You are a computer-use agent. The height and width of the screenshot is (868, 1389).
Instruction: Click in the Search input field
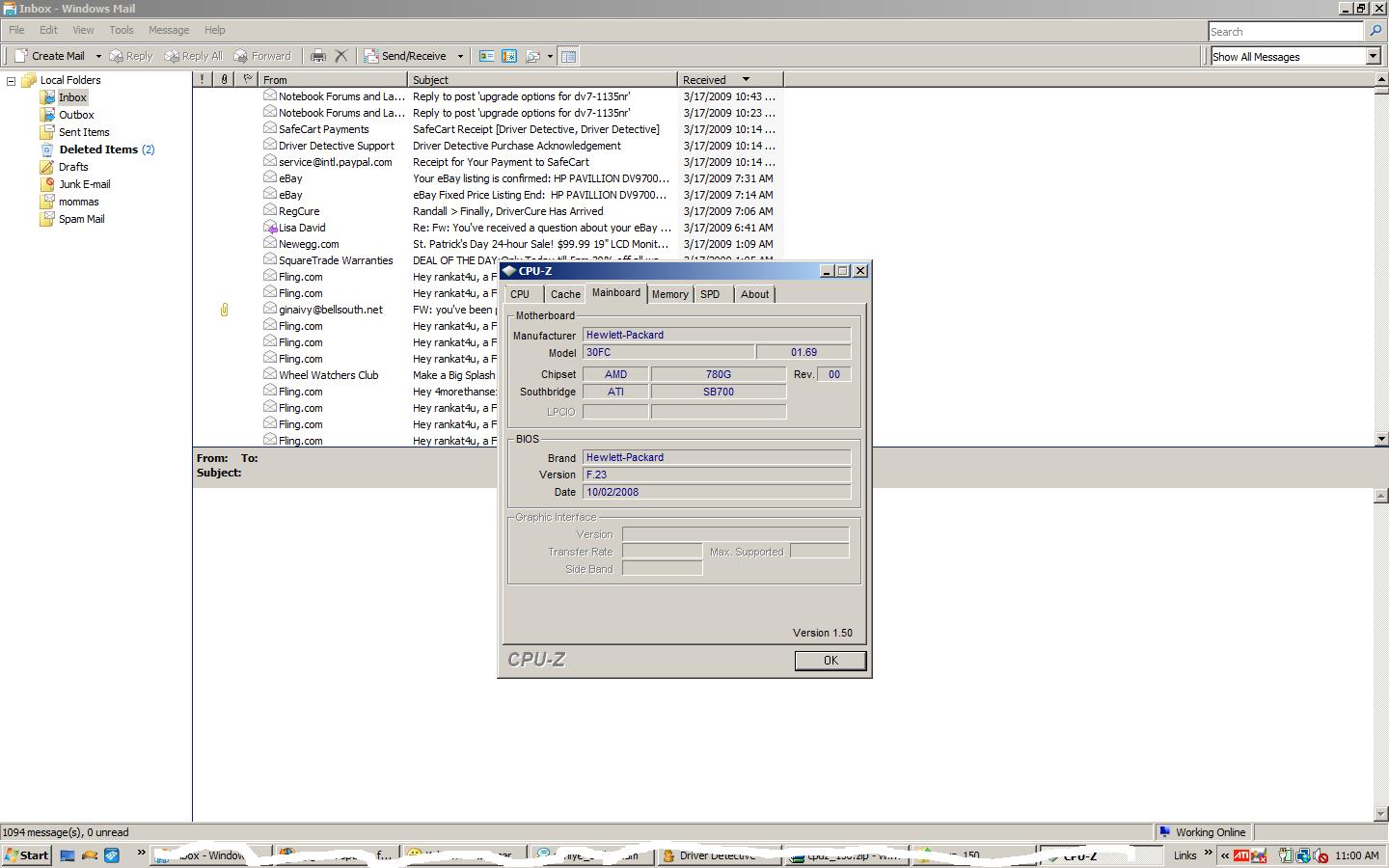click(1286, 32)
